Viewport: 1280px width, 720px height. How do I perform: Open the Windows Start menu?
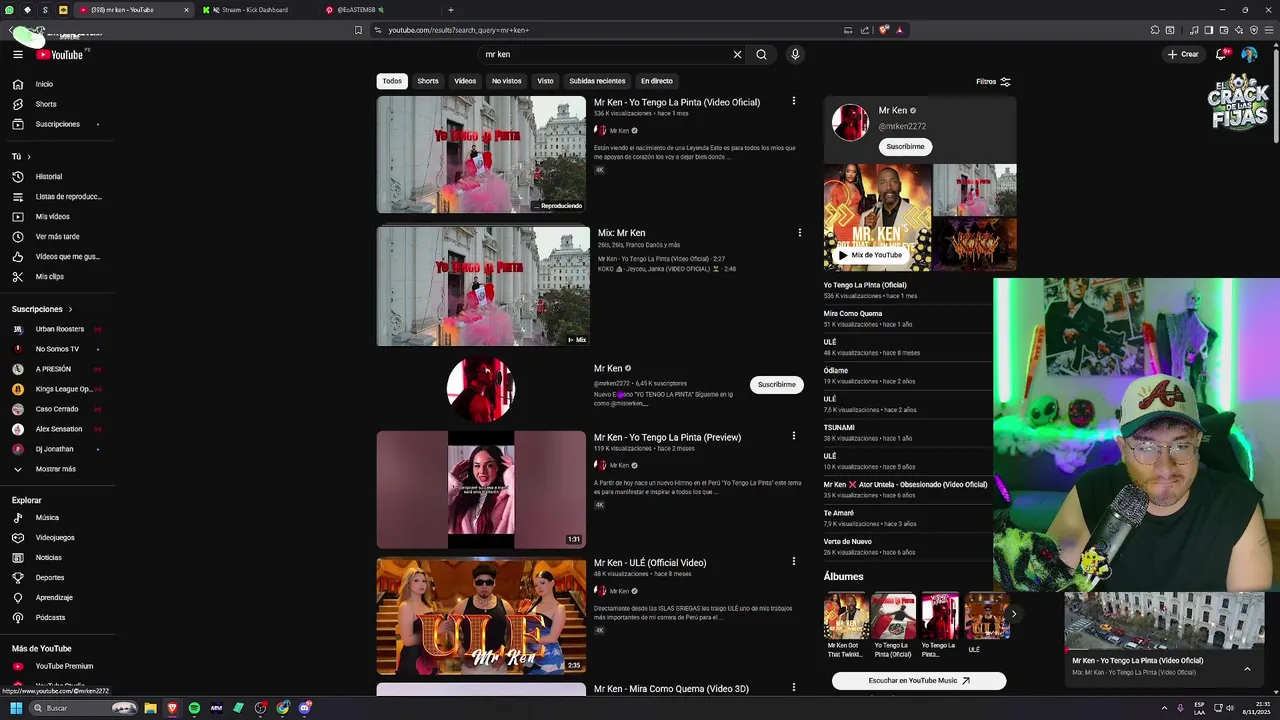(x=16, y=708)
